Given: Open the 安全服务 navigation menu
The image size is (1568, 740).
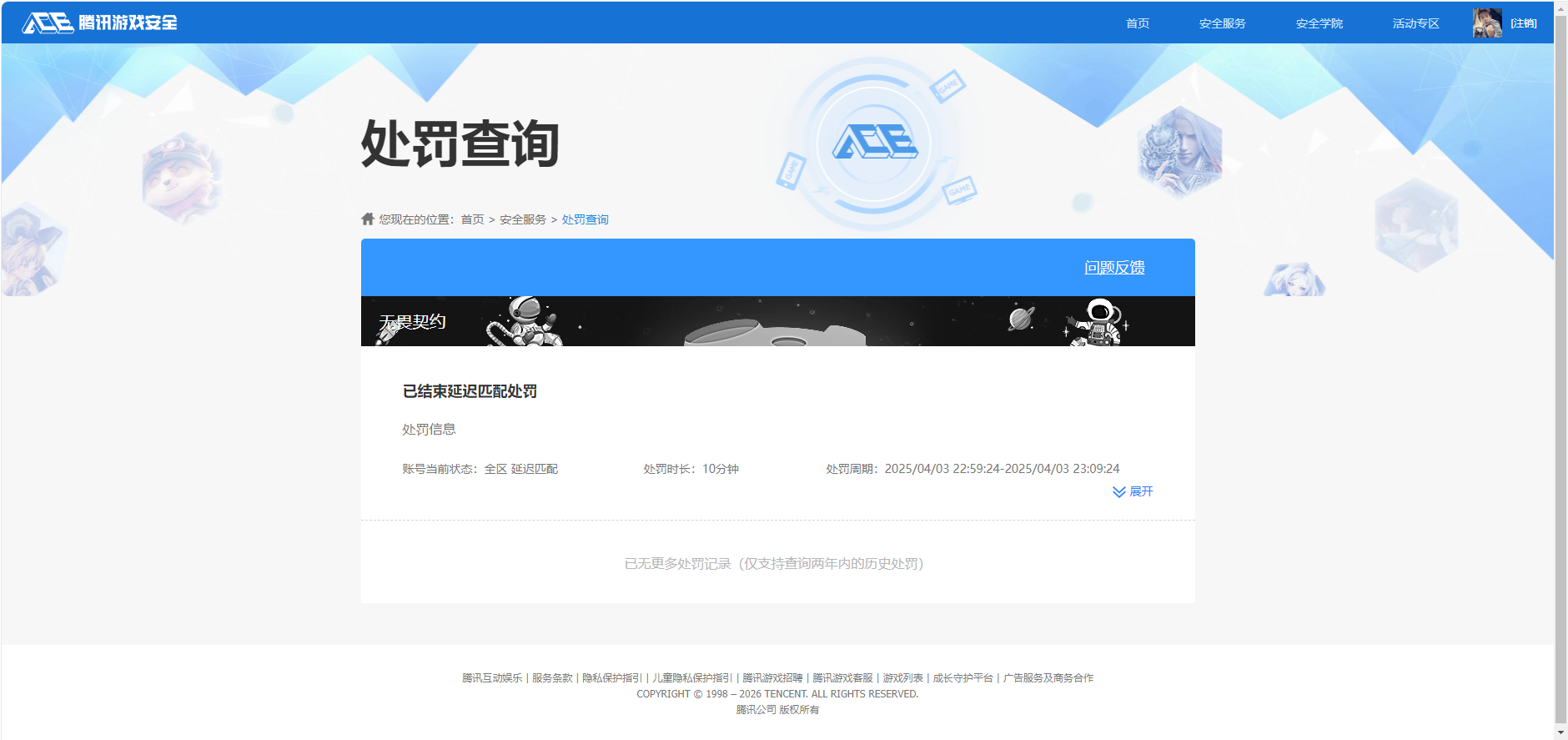Looking at the screenshot, I should pyautogui.click(x=1222, y=23).
